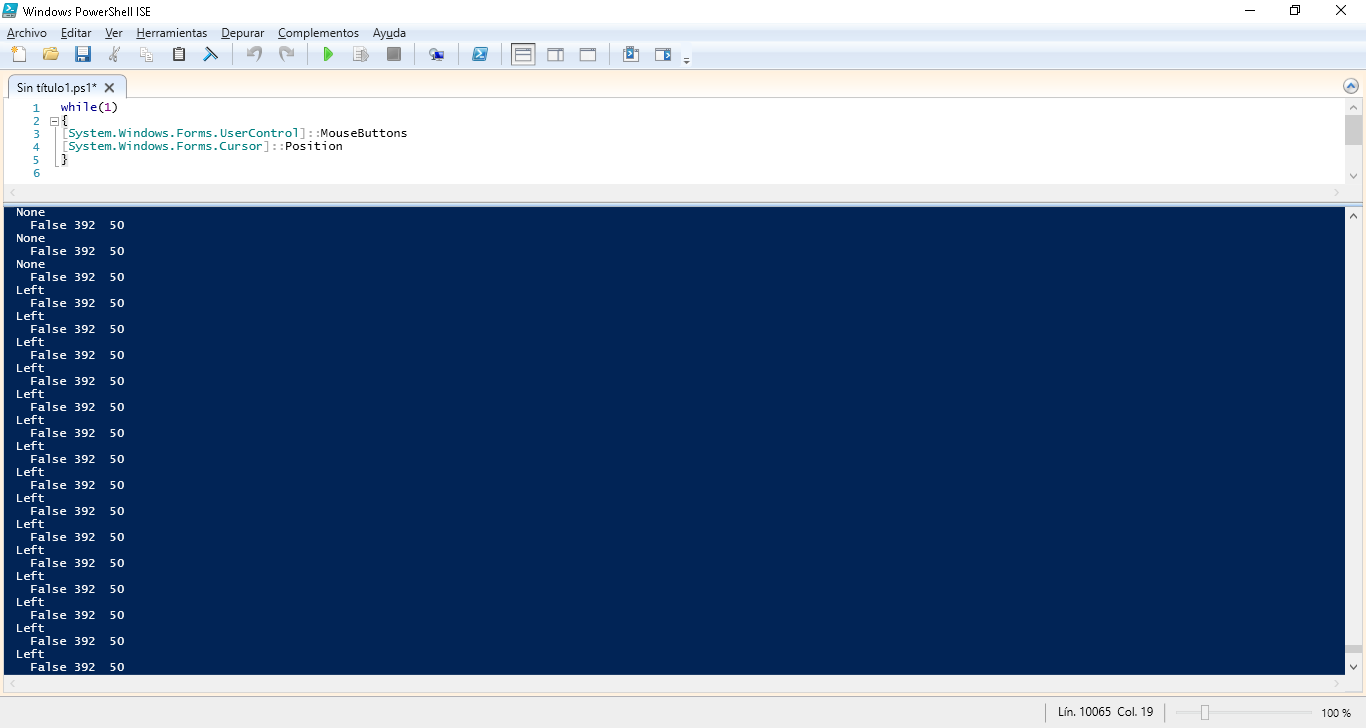Open a script file with folder icon

pyautogui.click(x=51, y=54)
